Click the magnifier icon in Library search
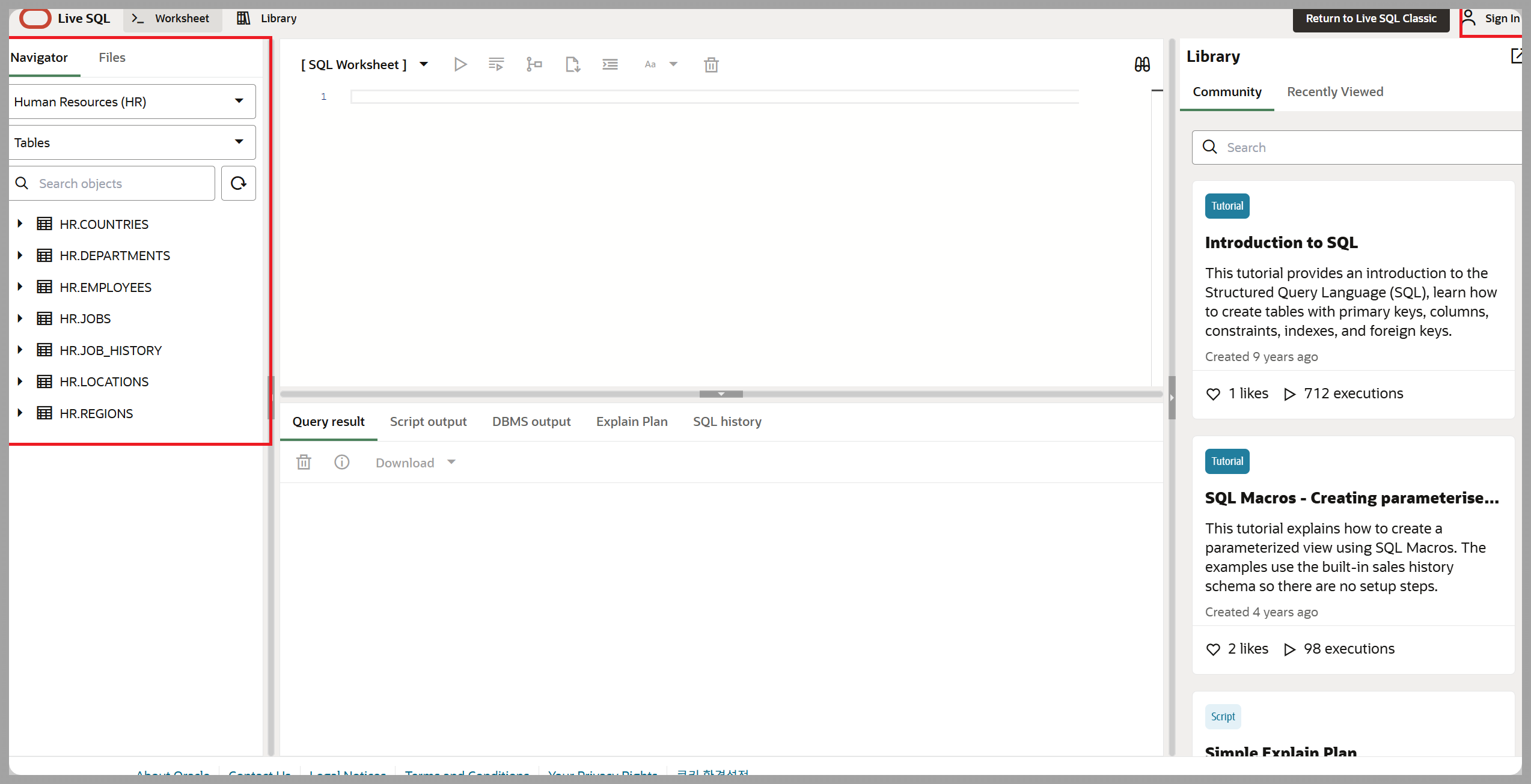Screen dimensions: 1531x784 tap(1210, 147)
